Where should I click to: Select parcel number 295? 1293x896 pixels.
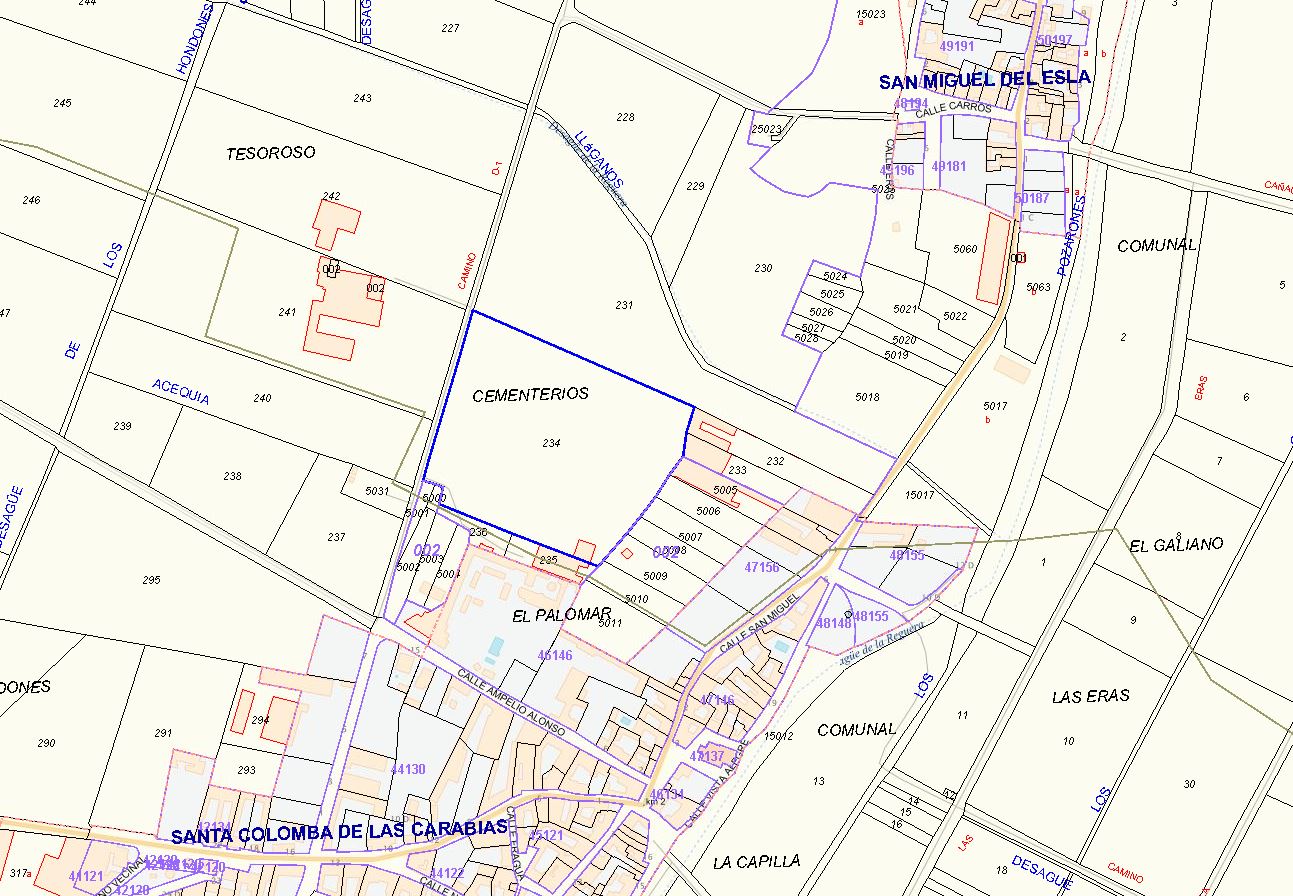tap(152, 580)
